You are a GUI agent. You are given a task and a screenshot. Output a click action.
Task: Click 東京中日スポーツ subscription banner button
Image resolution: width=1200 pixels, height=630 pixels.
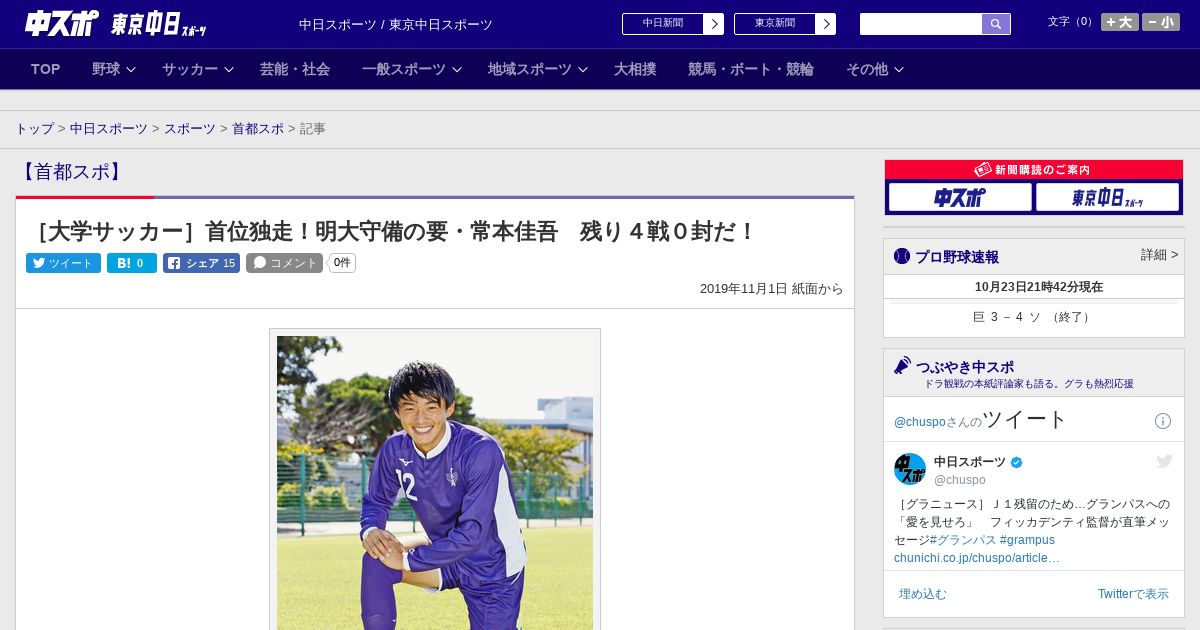point(1108,197)
